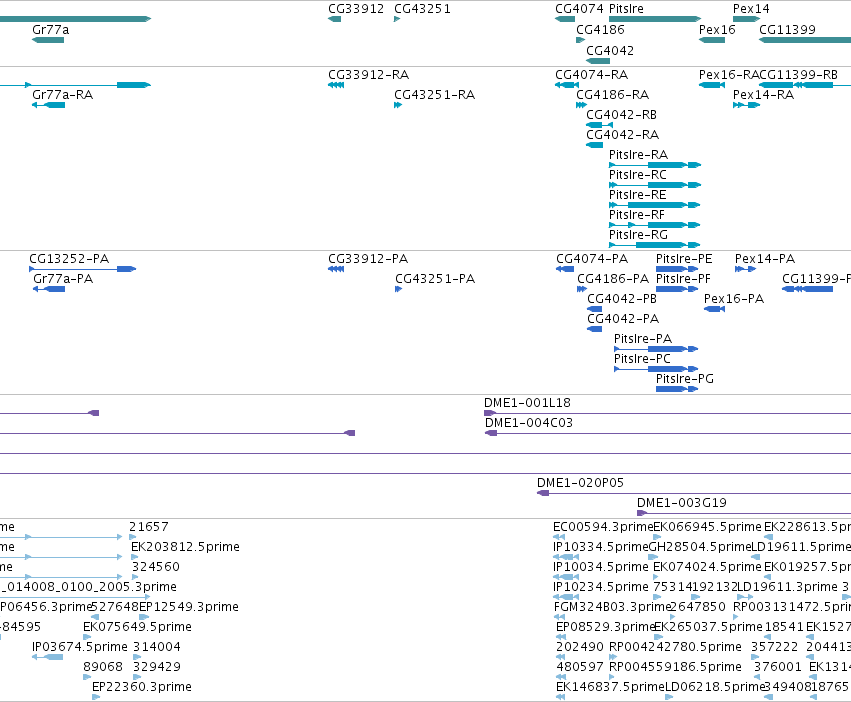Click the EK203812.5prime cDNA label
Viewport: 851px width, 702px height.
[x=185, y=547]
